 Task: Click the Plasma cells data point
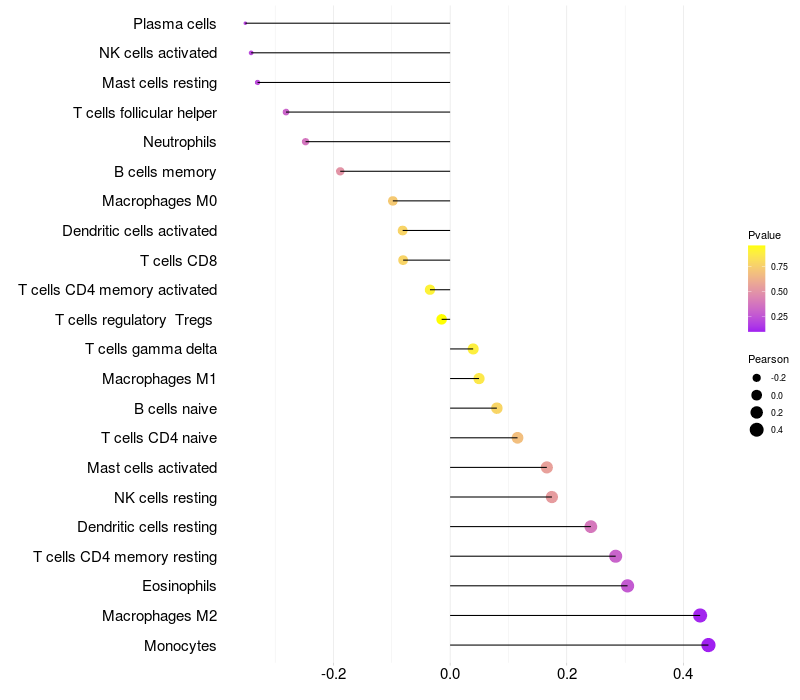[245, 23]
